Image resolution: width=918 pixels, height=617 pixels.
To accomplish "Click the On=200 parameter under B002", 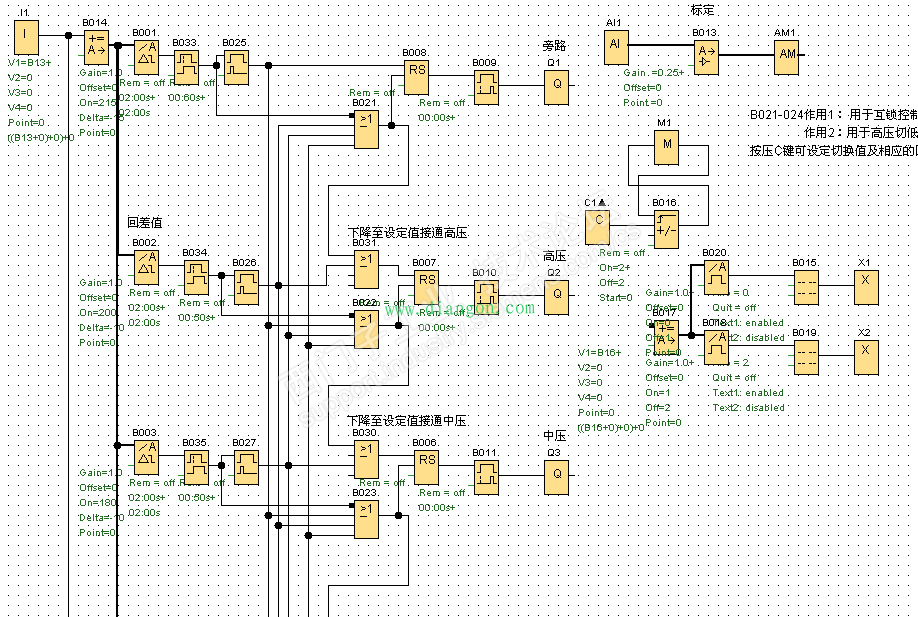I will [x=98, y=313].
